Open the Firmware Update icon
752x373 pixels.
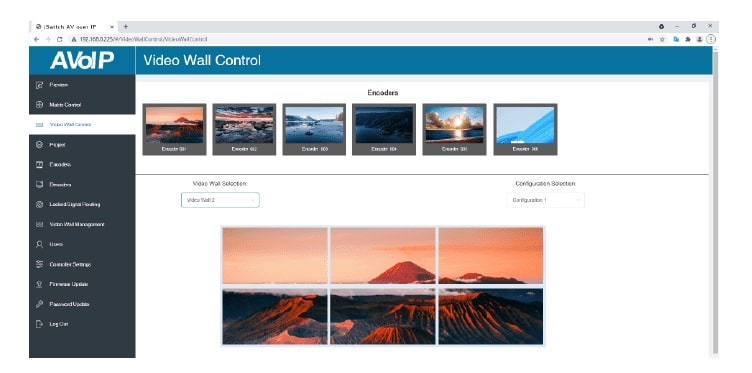(x=40, y=284)
